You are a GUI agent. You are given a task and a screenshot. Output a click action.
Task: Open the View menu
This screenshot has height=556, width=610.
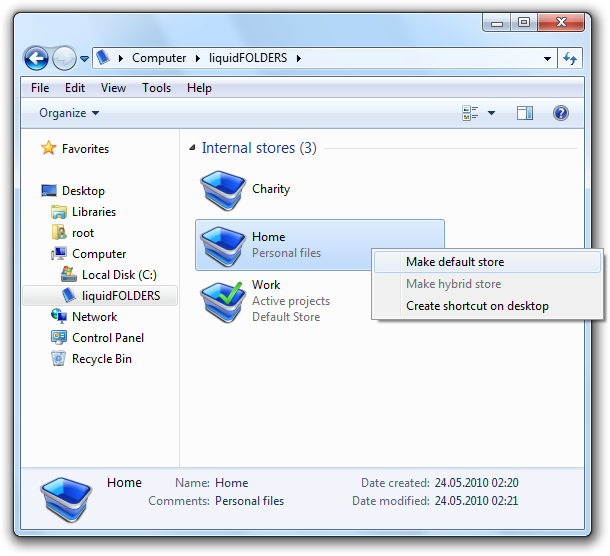coord(113,88)
